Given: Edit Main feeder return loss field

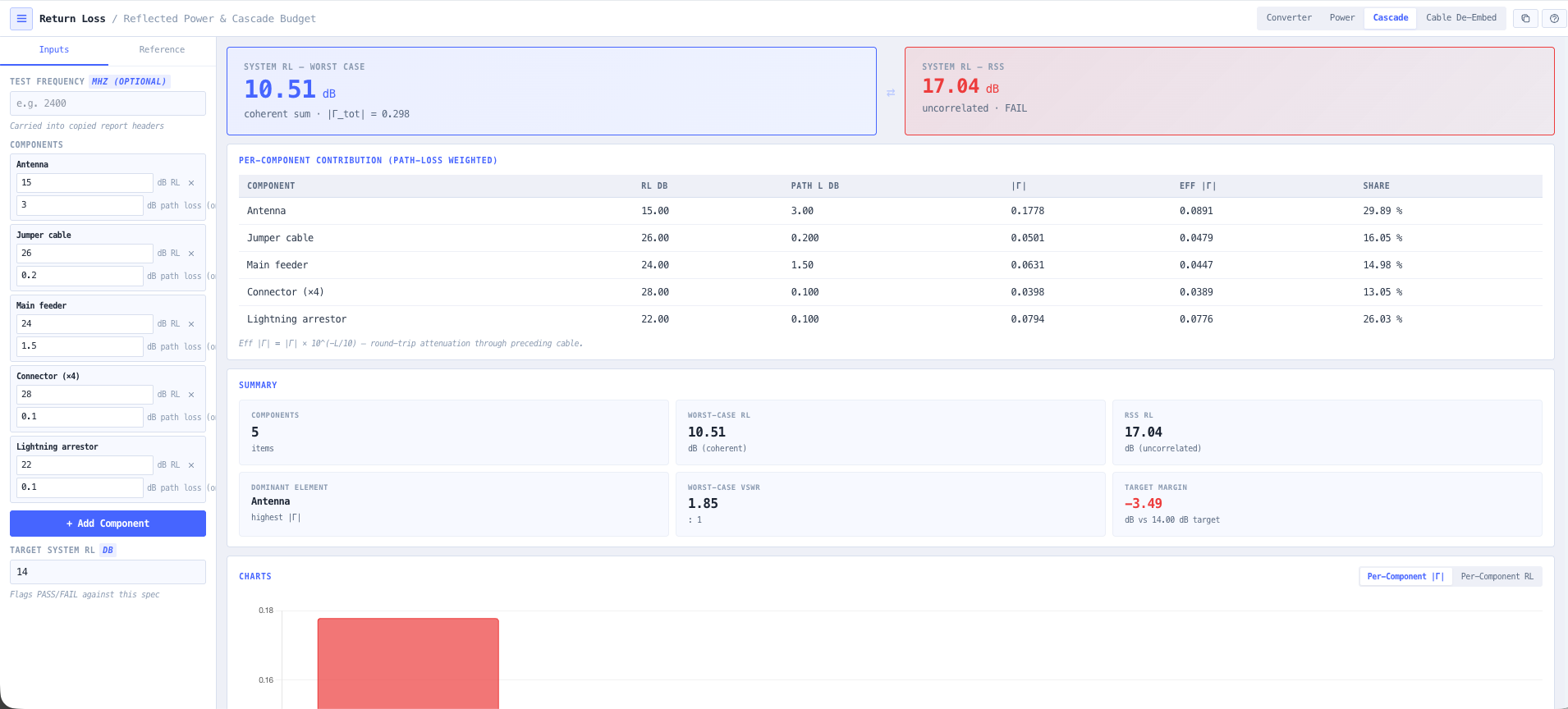Looking at the screenshot, I should (x=85, y=324).
